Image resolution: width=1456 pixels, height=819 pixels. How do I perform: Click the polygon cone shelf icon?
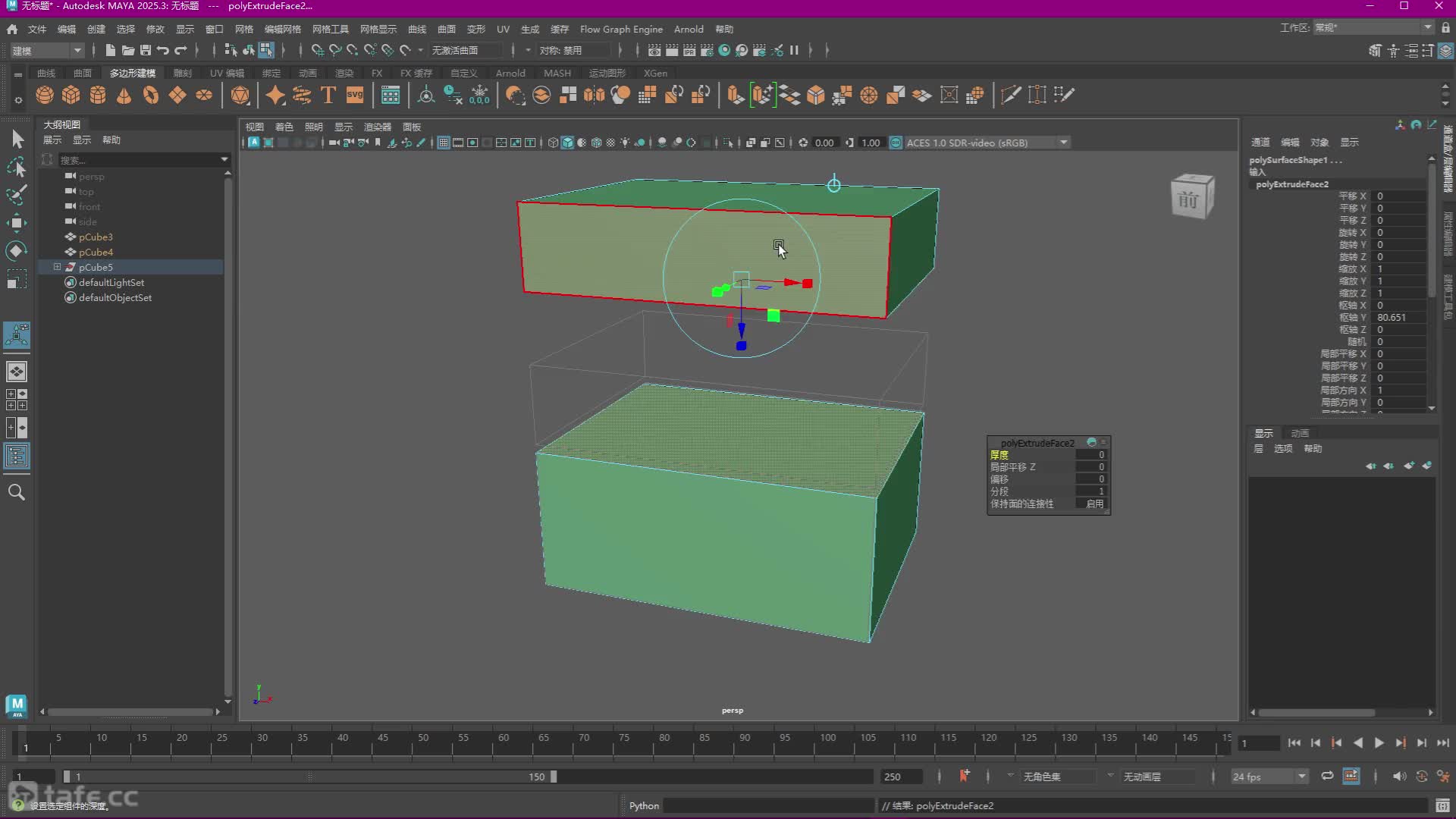point(124,95)
